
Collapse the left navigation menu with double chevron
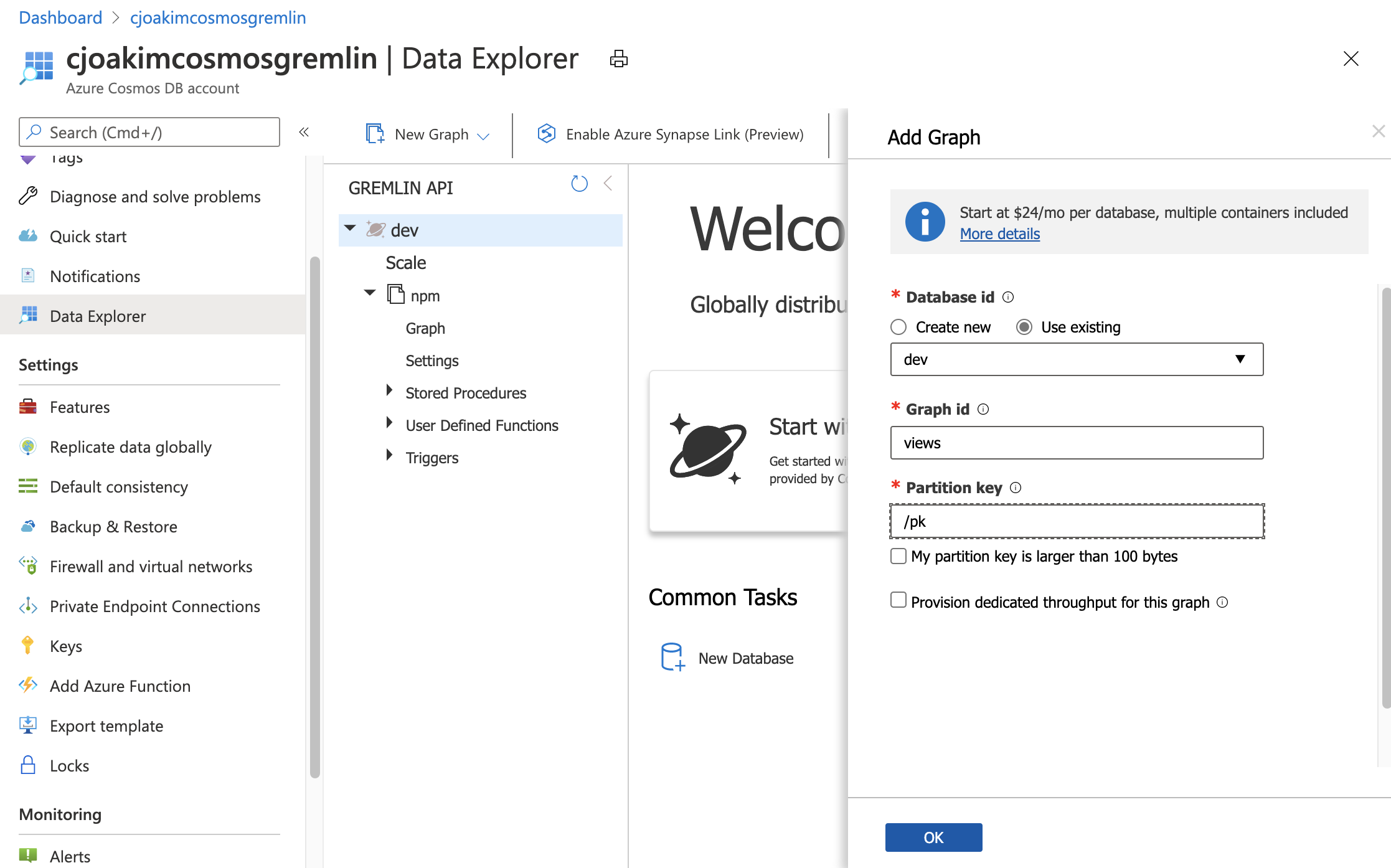coord(304,132)
